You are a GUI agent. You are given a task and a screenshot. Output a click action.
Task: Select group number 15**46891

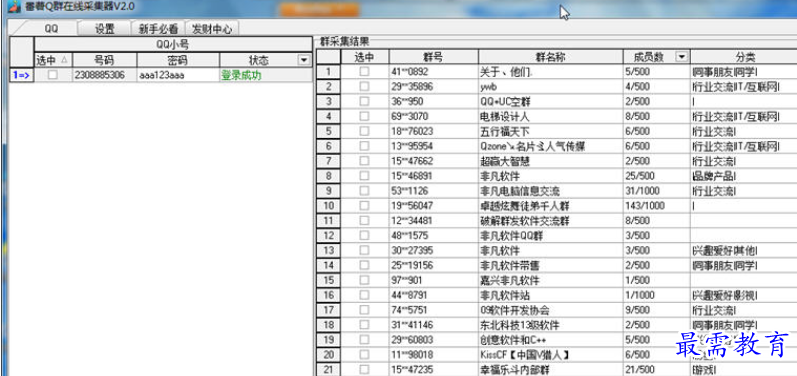coord(433,176)
